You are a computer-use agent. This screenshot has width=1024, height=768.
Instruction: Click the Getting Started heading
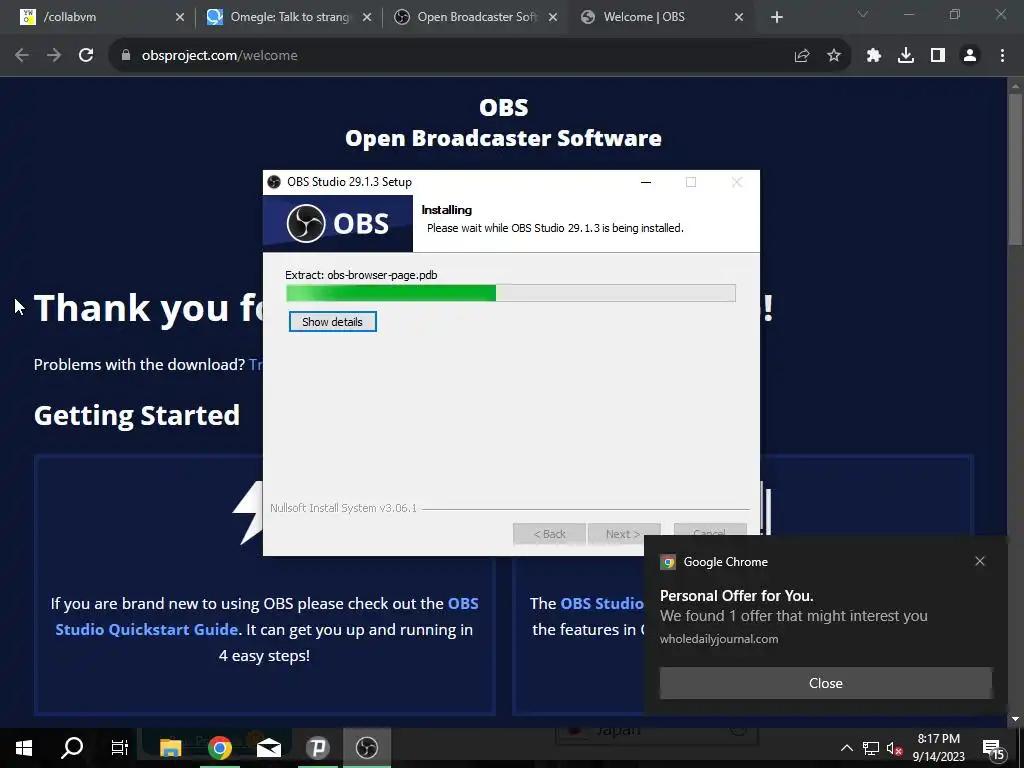click(136, 415)
